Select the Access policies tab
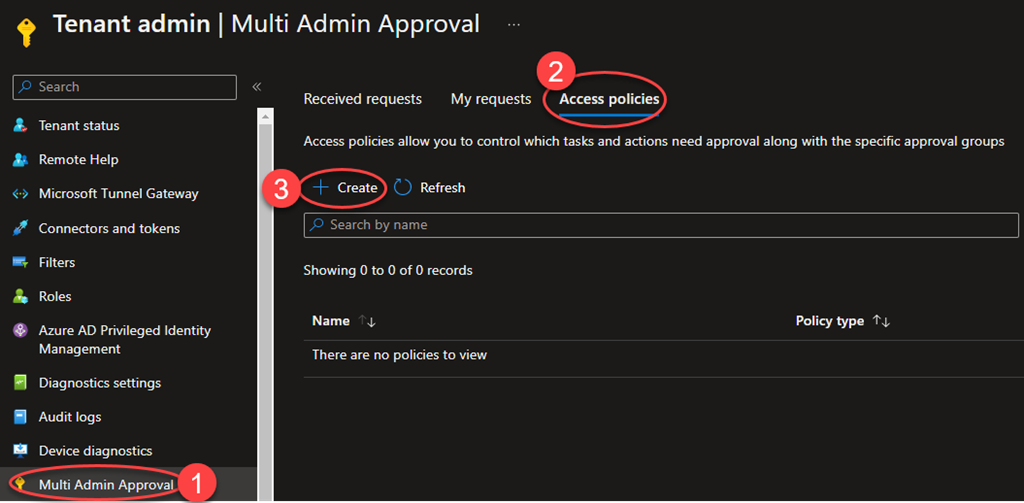The height and width of the screenshot is (503, 1024). point(609,99)
